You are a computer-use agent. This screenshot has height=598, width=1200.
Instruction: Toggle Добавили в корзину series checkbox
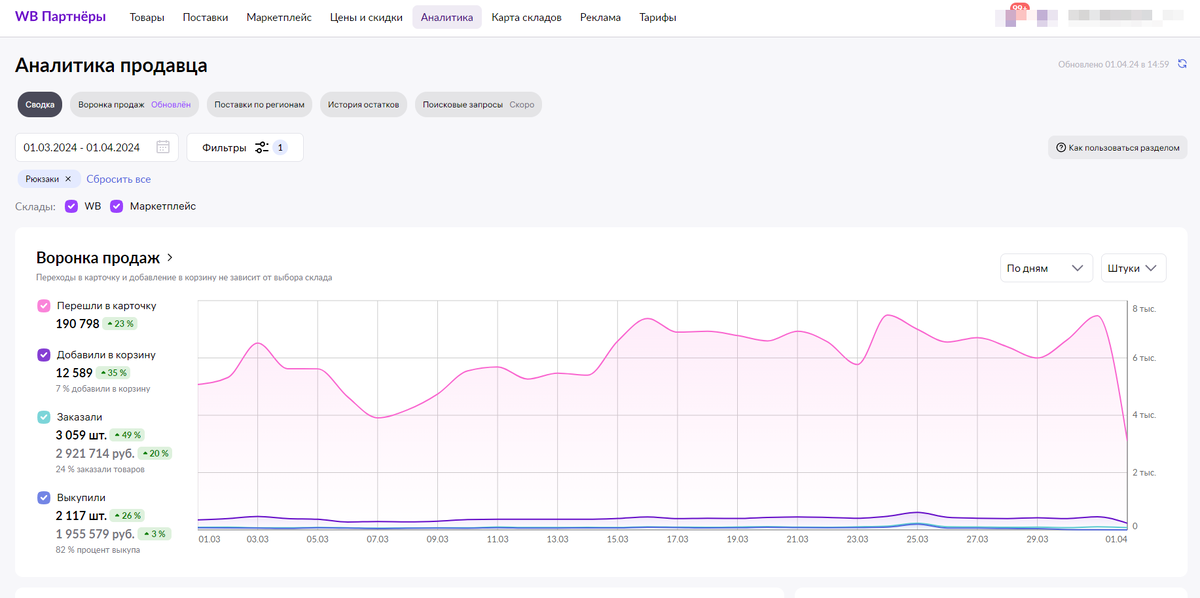click(43, 355)
